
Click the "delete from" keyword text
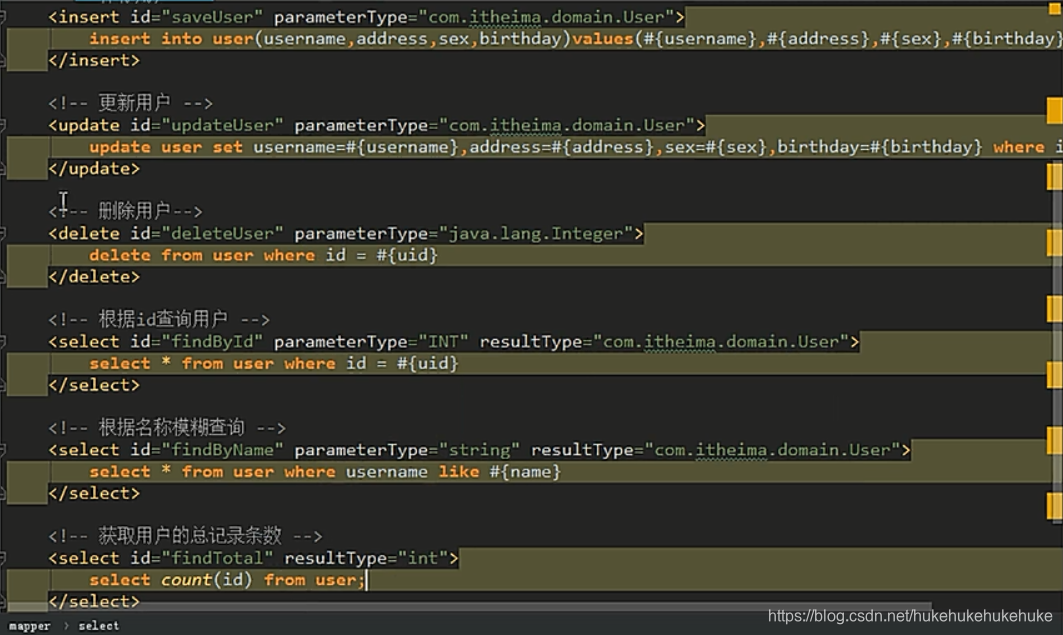click(x=146, y=255)
